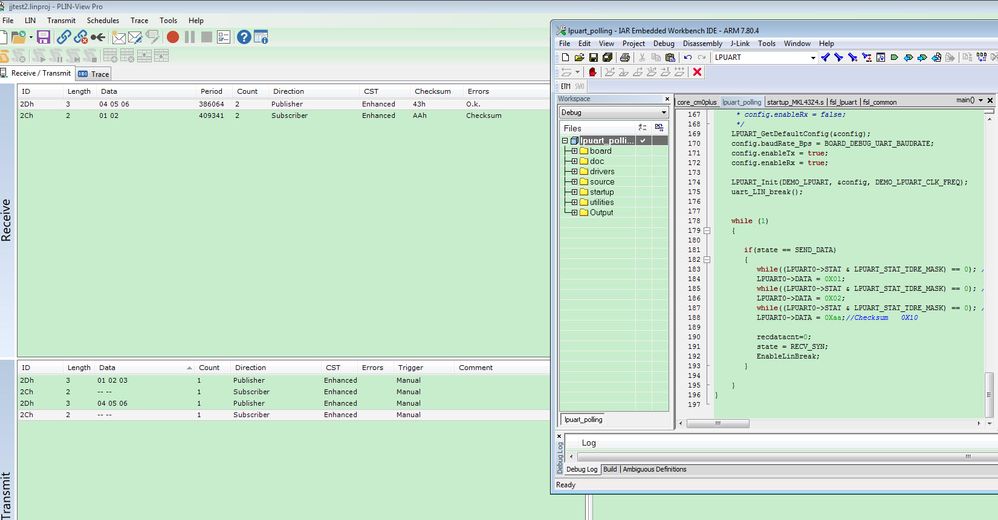Select receive row 2Dh with data 04 05 06
Image resolution: width=998 pixels, height=520 pixels.
[283, 104]
